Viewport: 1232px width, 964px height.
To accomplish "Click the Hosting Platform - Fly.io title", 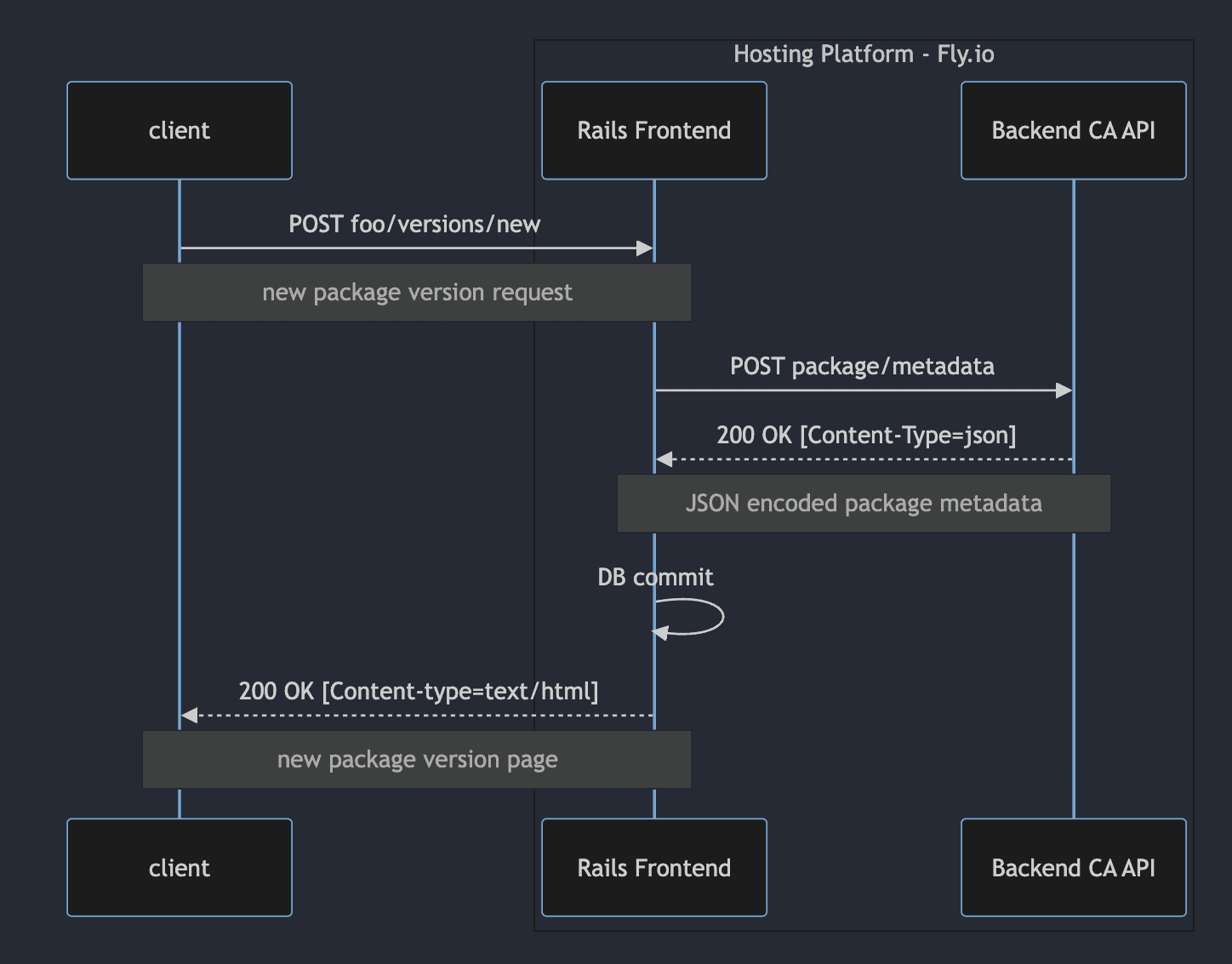I will pyautogui.click(x=864, y=54).
